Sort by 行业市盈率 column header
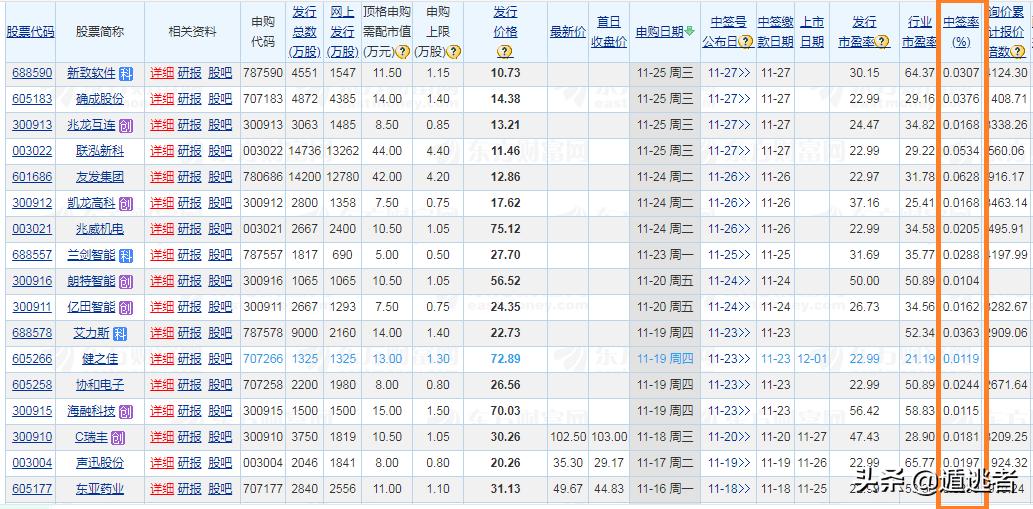This screenshot has width=1033, height=509. (x=919, y=32)
